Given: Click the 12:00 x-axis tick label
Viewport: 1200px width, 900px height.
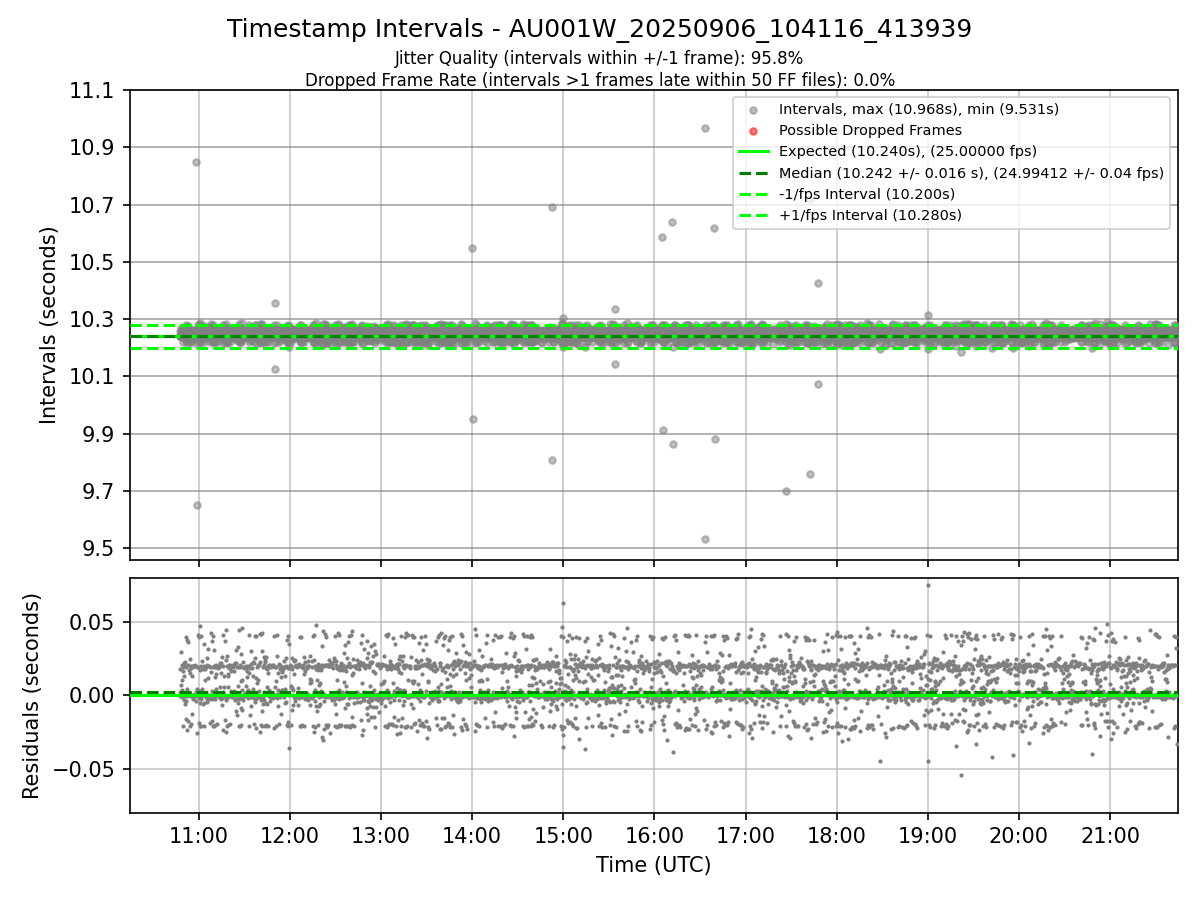Looking at the screenshot, I should point(289,834).
